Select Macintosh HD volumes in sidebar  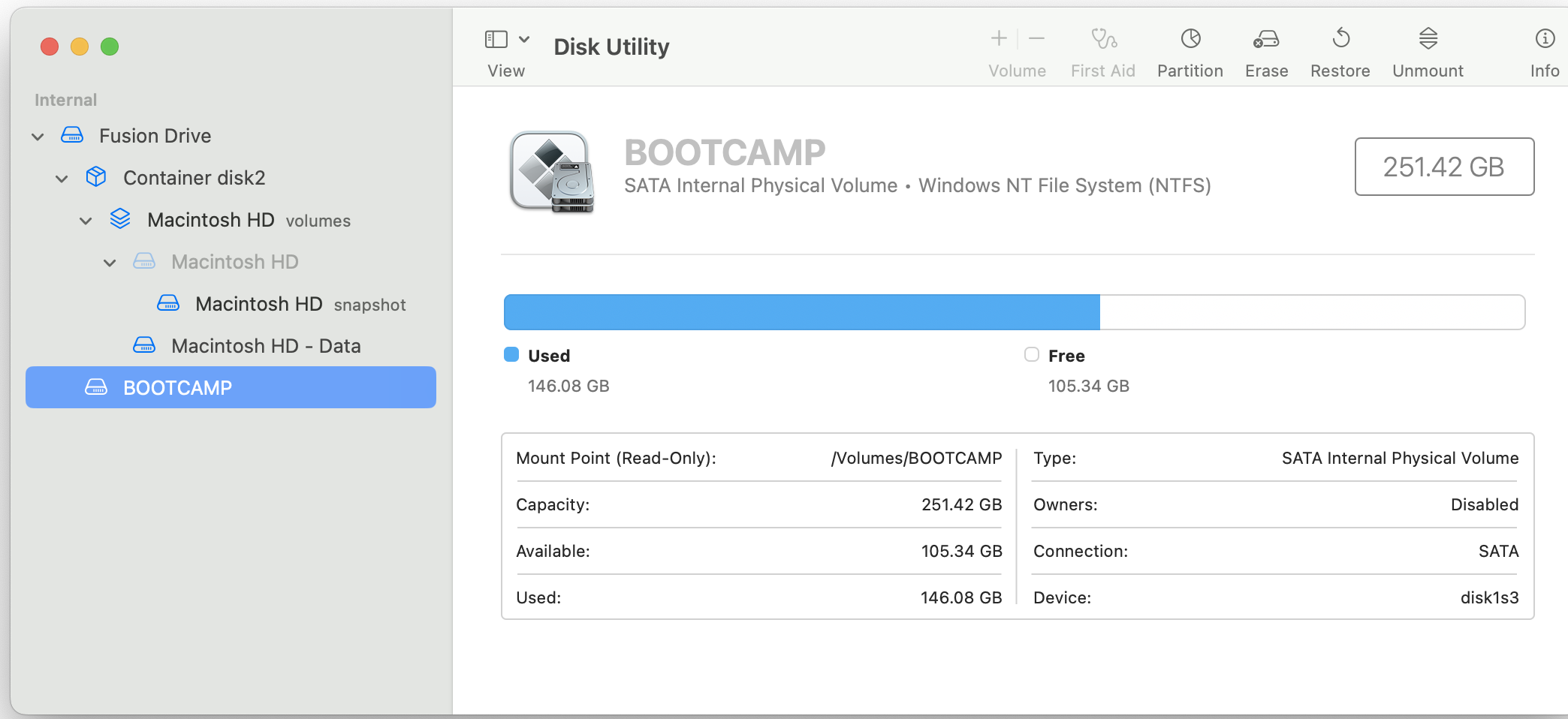point(211,220)
